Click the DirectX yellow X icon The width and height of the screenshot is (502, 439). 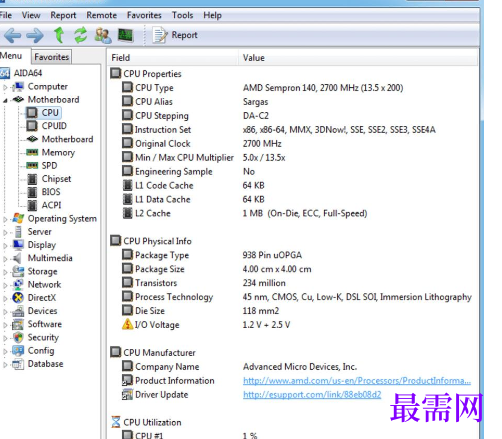(x=18, y=297)
